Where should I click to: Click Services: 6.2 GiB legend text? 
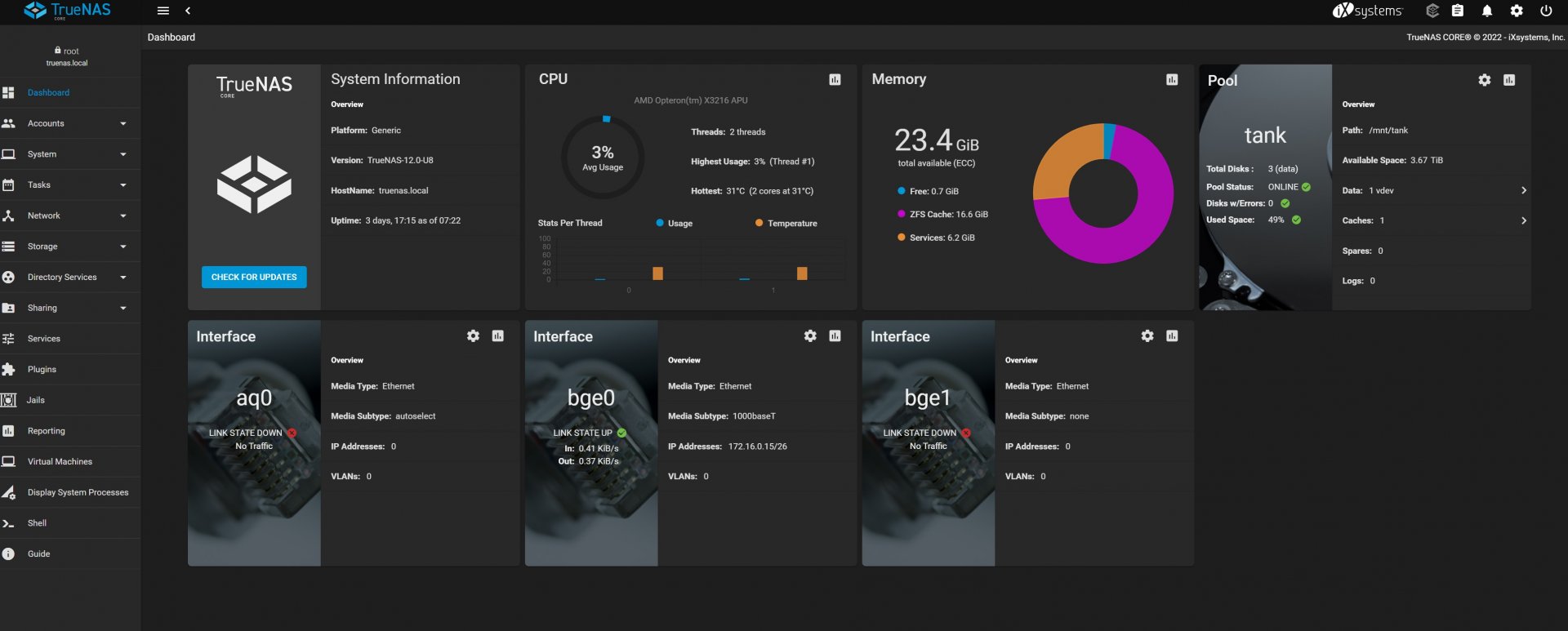tap(942, 238)
